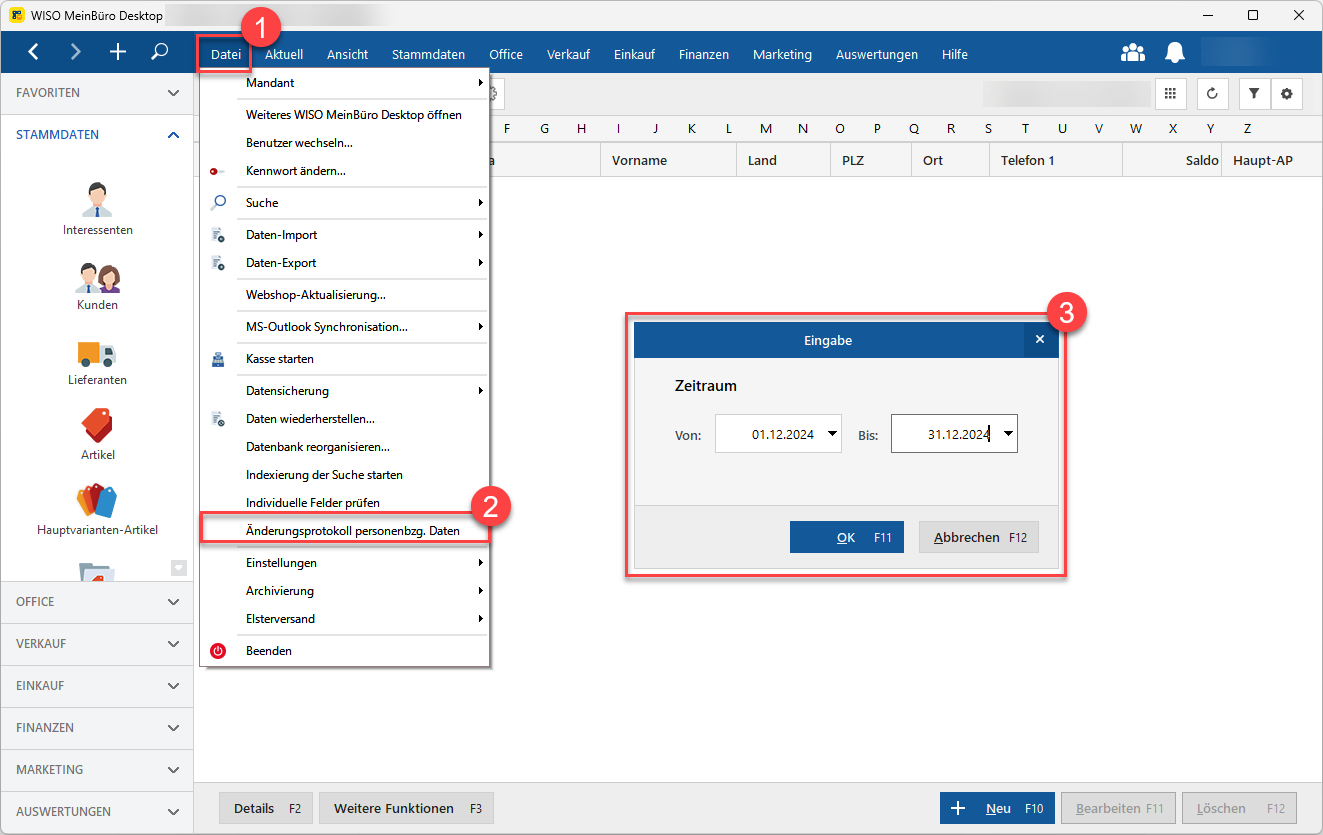Select Weiteres WISO MeinBüro Desktop öffnen
Image resolution: width=1323 pixels, height=835 pixels.
click(x=345, y=115)
